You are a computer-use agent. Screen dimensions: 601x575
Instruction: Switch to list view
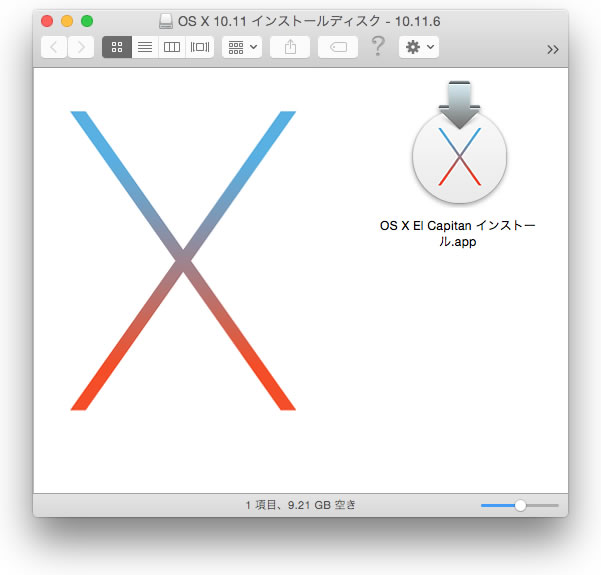pos(145,47)
